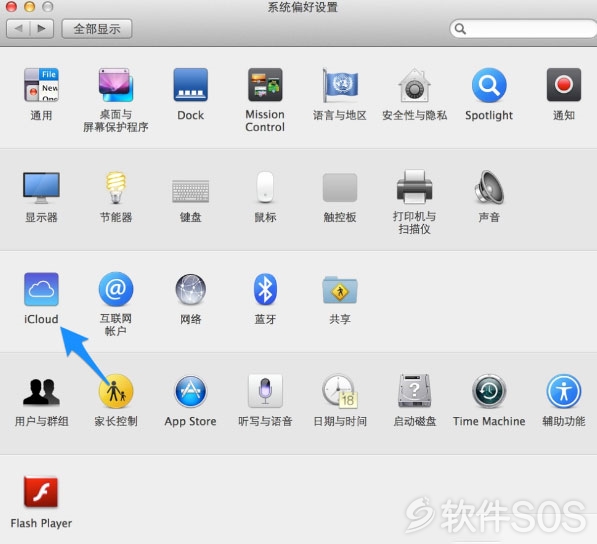Image resolution: width=597 pixels, height=544 pixels.
Task: Click the 全部显示 Show All button
Action: click(97, 29)
